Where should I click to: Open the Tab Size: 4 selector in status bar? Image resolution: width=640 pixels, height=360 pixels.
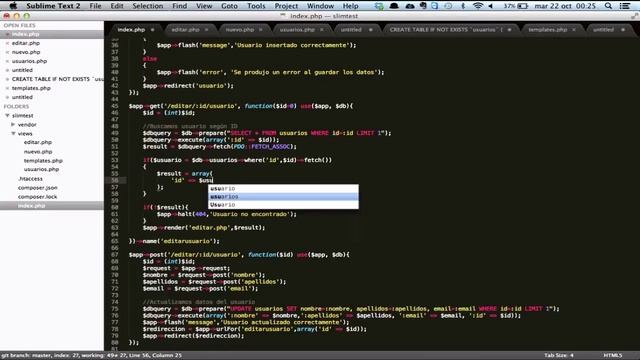558,355
